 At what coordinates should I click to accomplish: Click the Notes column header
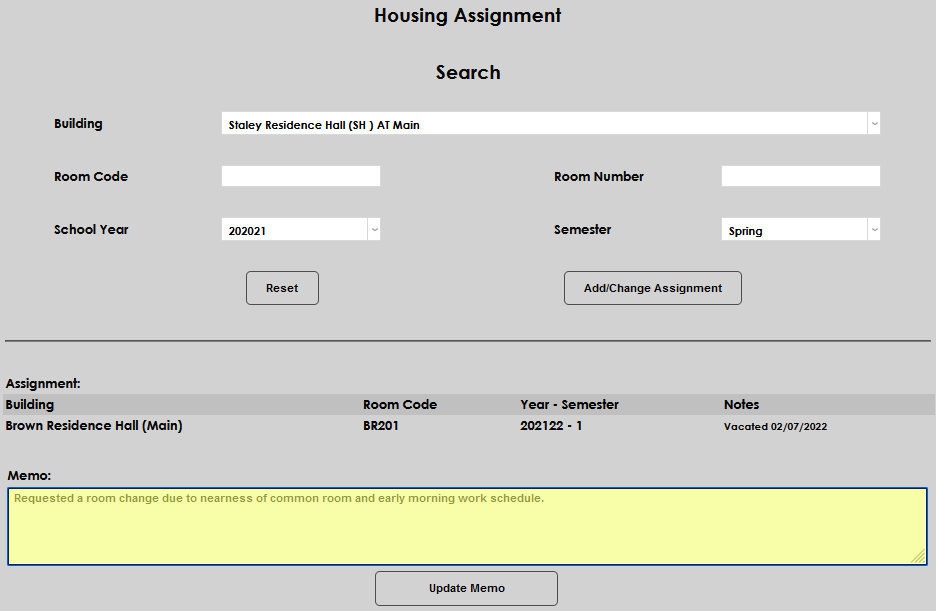739,404
